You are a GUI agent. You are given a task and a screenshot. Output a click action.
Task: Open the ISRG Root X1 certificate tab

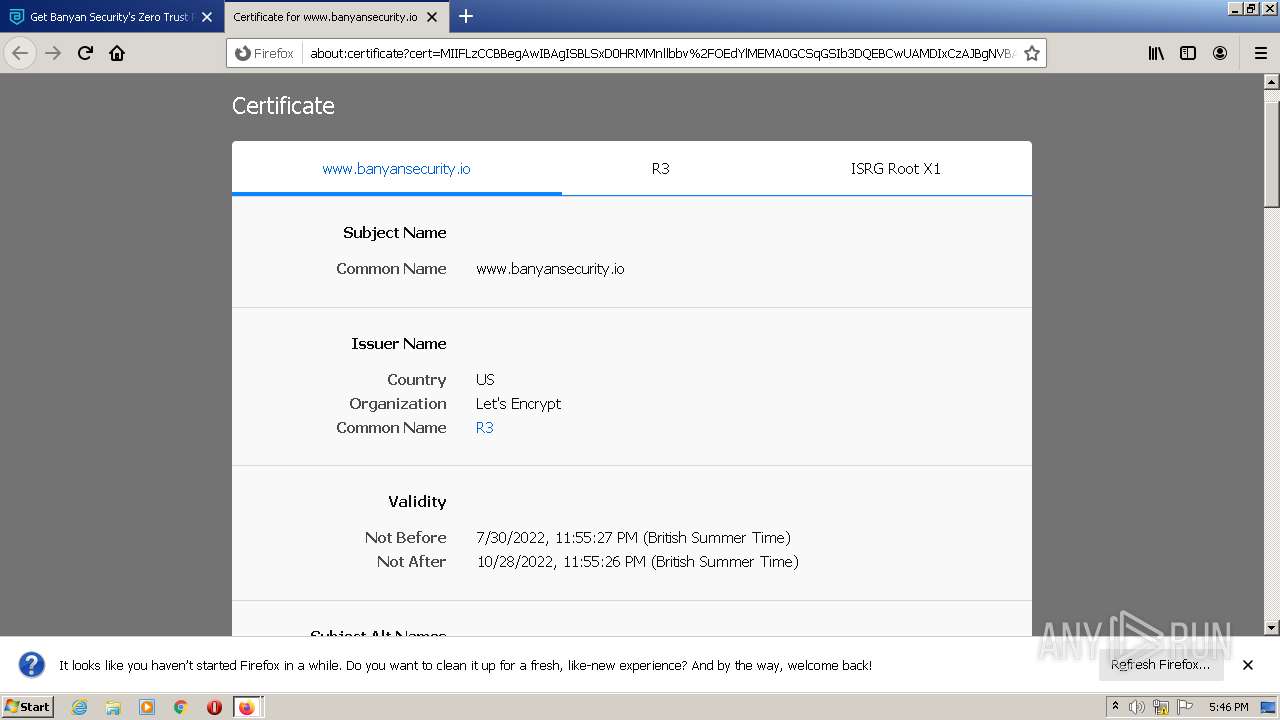pyautogui.click(x=896, y=169)
